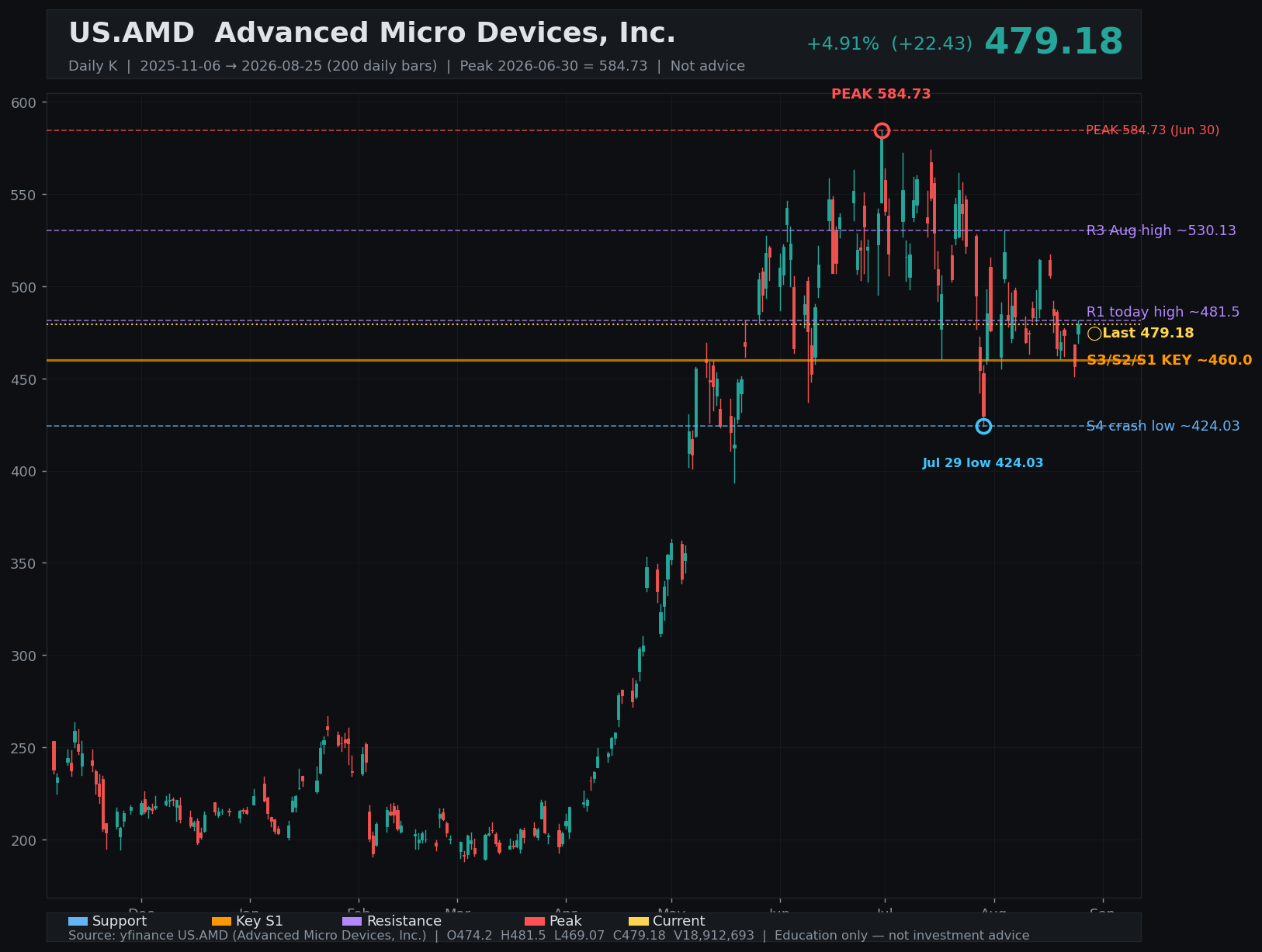This screenshot has width=1262, height=952.
Task: Click the 'Daily K' subtitle line
Action: pyautogui.click(x=407, y=66)
